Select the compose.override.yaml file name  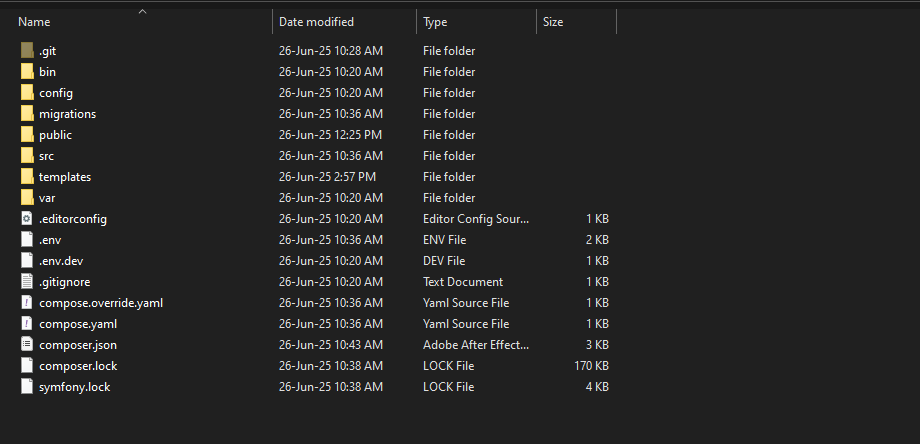click(x=100, y=303)
